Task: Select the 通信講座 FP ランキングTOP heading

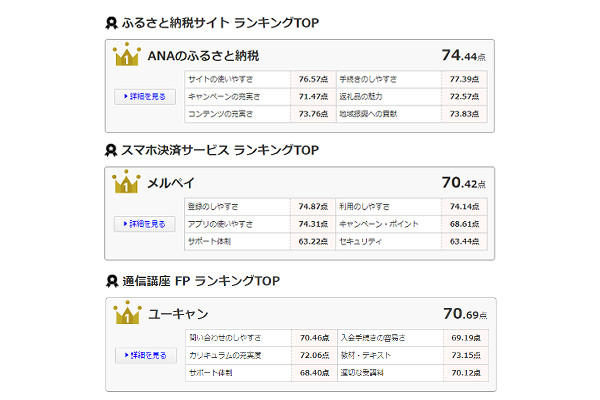Action: tap(199, 279)
